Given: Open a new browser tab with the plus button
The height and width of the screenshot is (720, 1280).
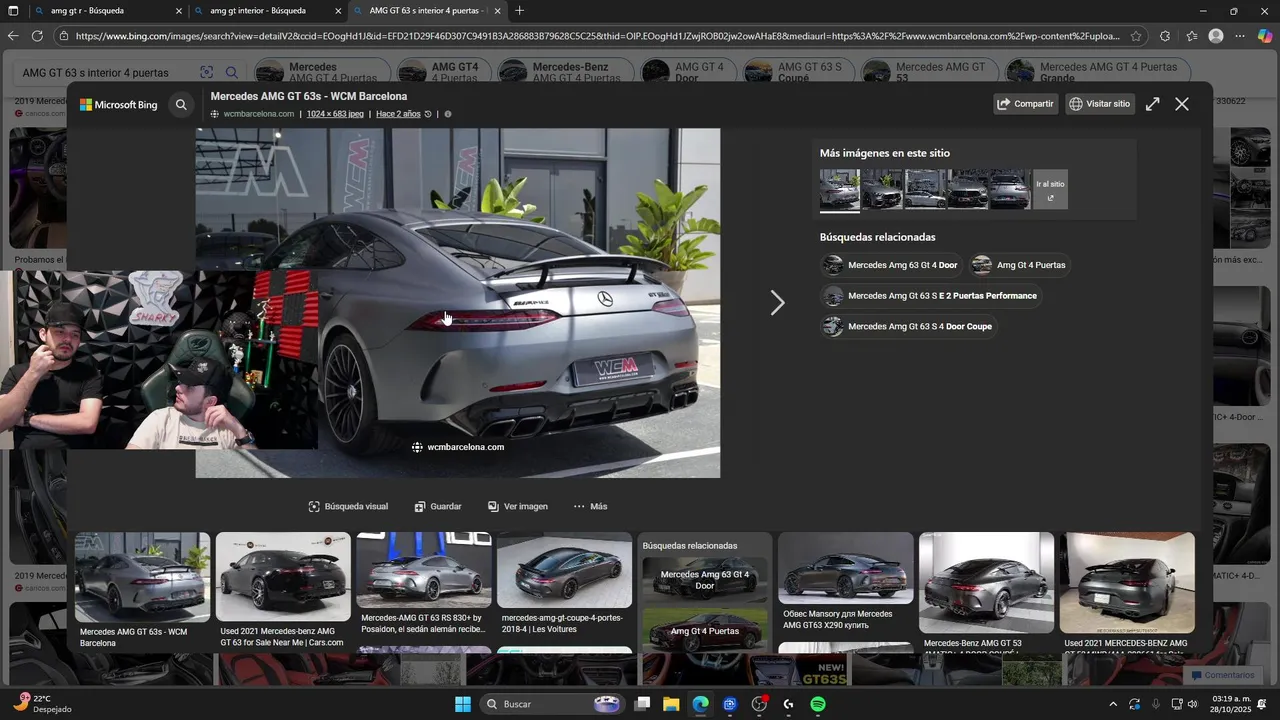Looking at the screenshot, I should click(x=519, y=11).
